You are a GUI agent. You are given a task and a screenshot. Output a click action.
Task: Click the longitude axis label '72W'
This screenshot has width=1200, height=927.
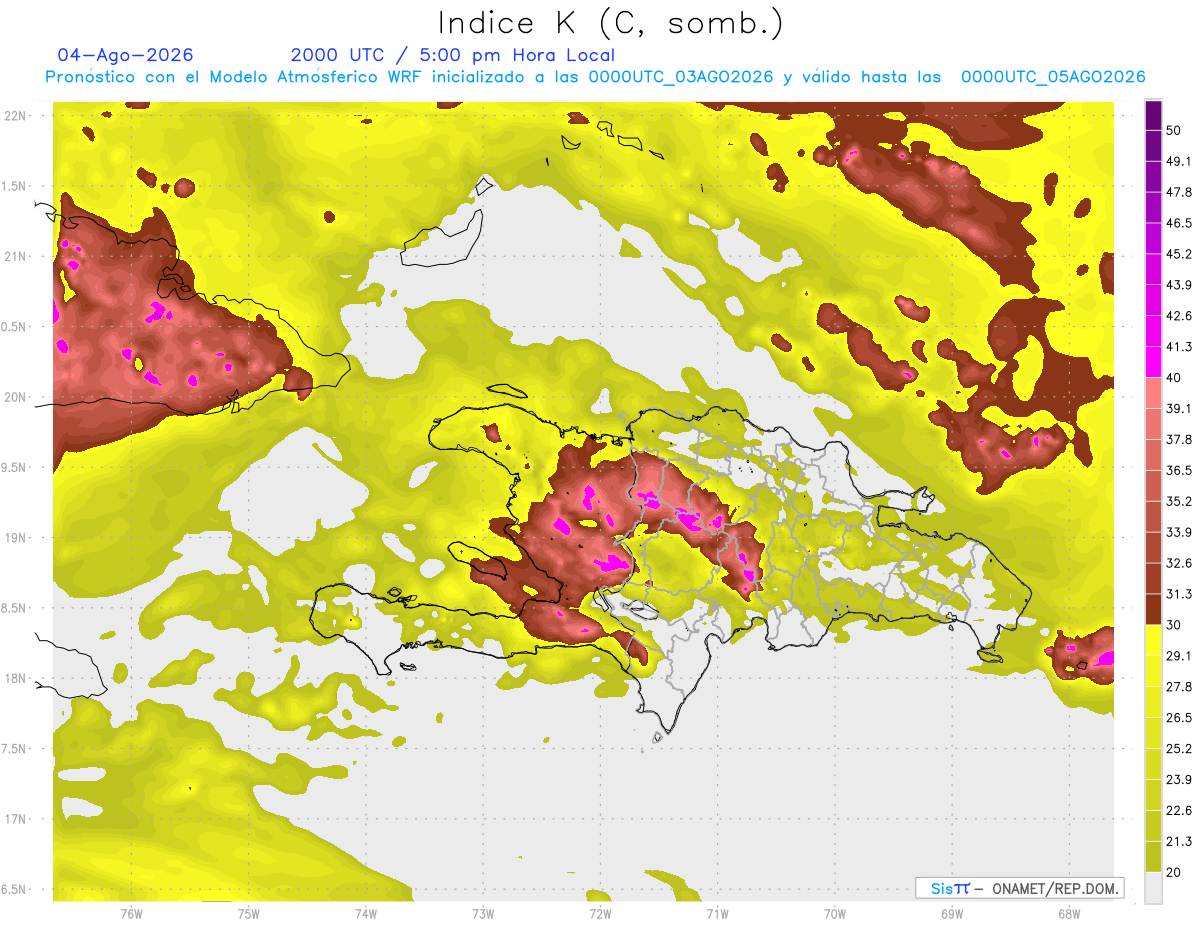(x=600, y=913)
